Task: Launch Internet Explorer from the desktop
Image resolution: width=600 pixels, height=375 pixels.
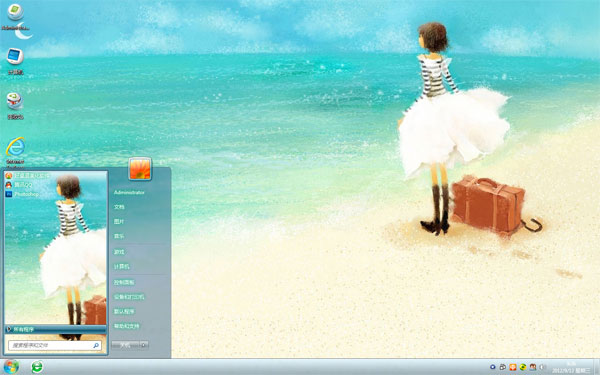Action: click(x=15, y=152)
